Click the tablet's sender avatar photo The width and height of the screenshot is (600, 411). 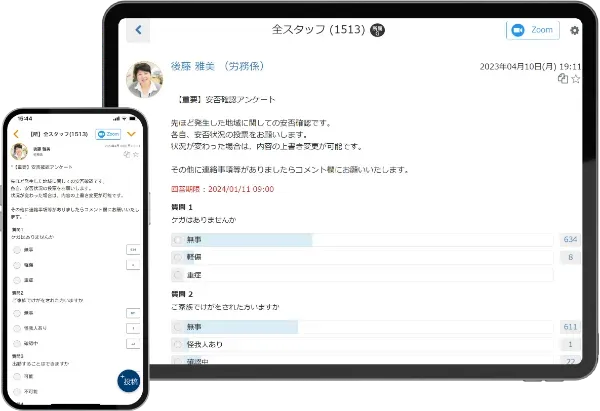point(145,79)
